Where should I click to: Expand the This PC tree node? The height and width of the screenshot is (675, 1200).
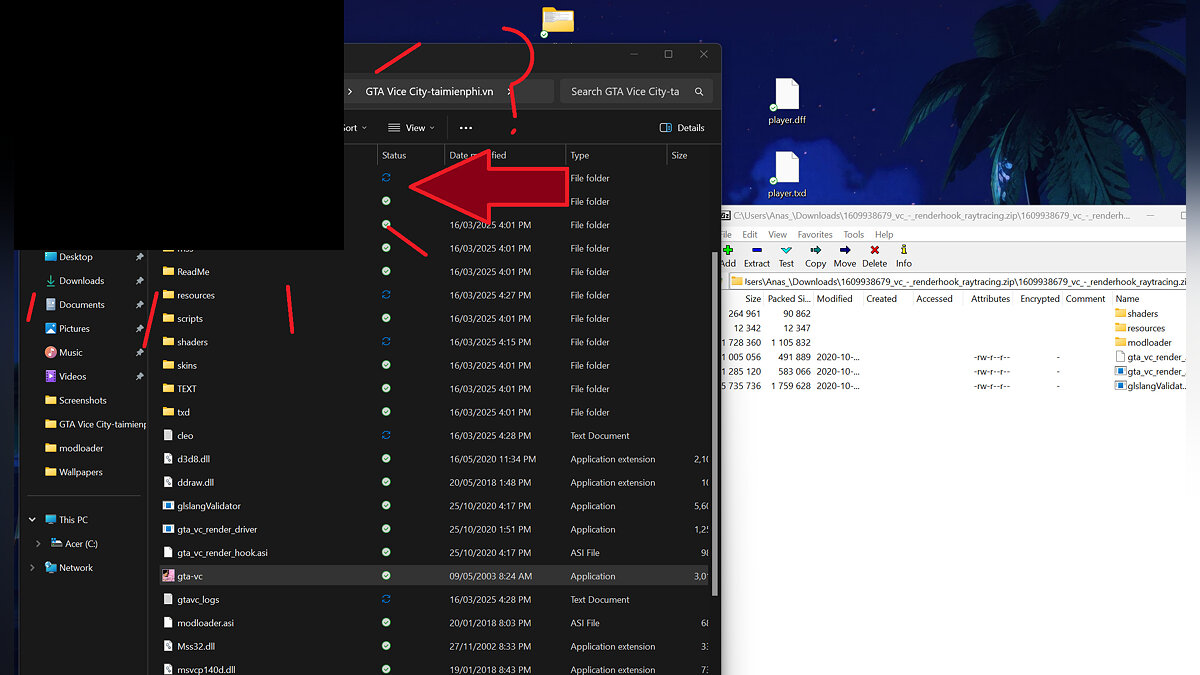[32, 520]
